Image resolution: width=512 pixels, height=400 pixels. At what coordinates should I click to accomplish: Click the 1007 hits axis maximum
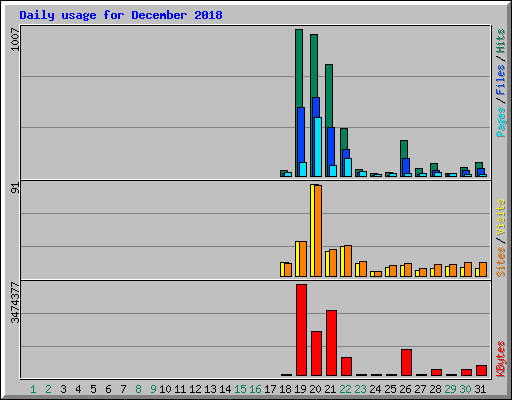15,40
